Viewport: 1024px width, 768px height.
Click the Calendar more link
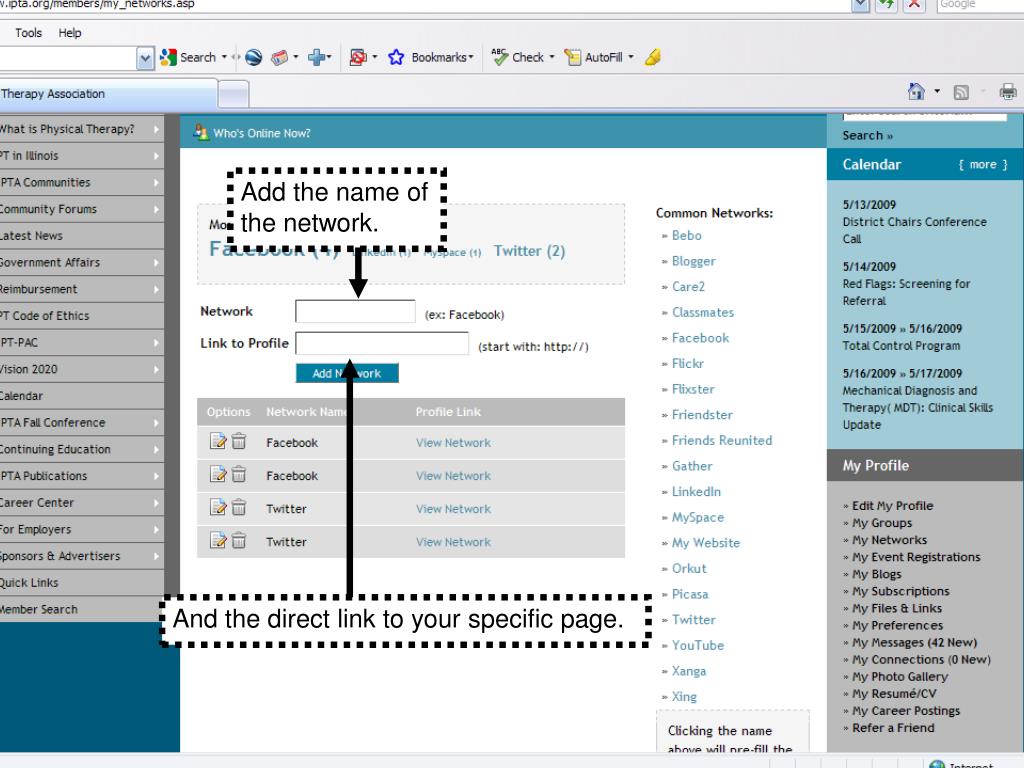[x=983, y=165]
